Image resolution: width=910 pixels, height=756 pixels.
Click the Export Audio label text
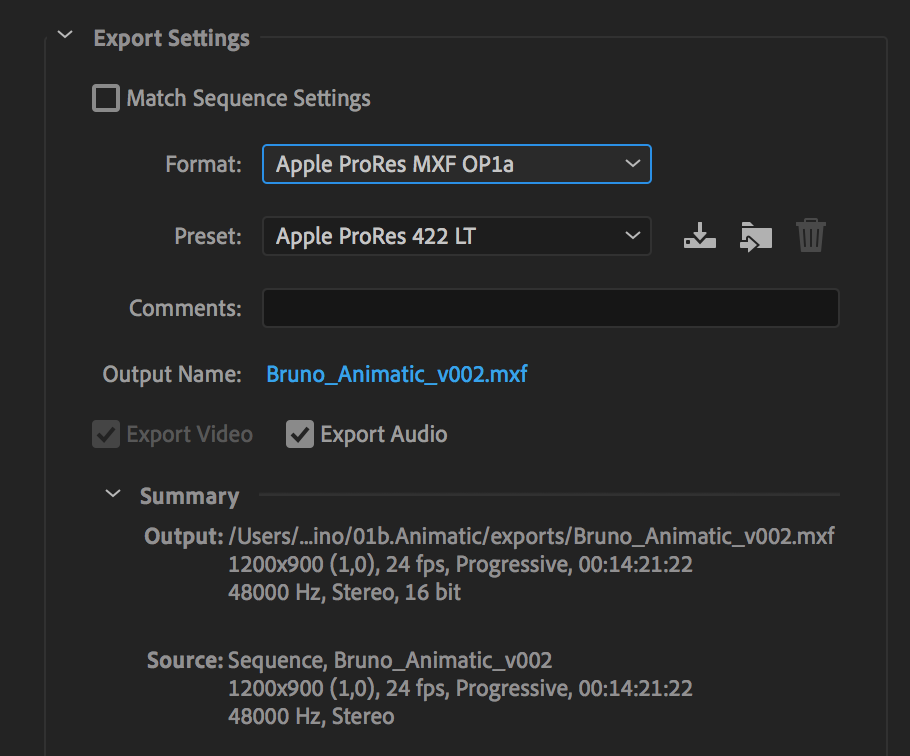pyautogui.click(x=384, y=435)
